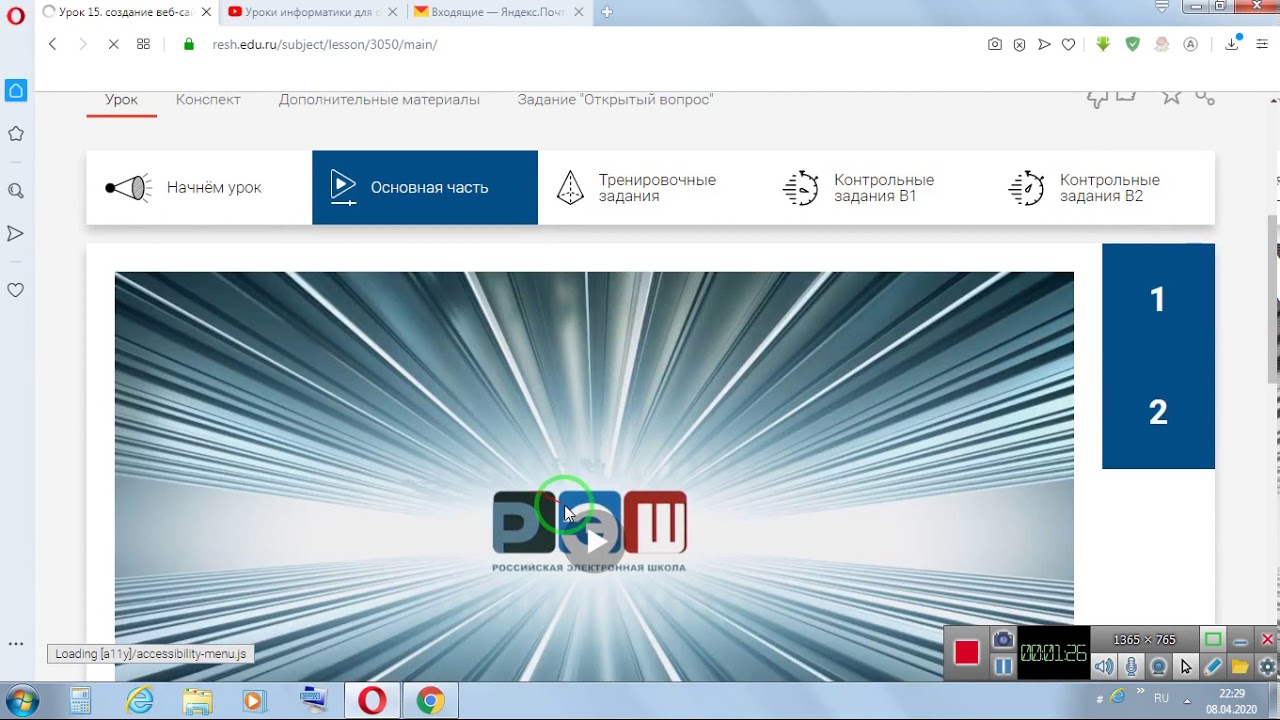The height and width of the screenshot is (720, 1280).
Task: Stop loading the page
Action: point(113,44)
